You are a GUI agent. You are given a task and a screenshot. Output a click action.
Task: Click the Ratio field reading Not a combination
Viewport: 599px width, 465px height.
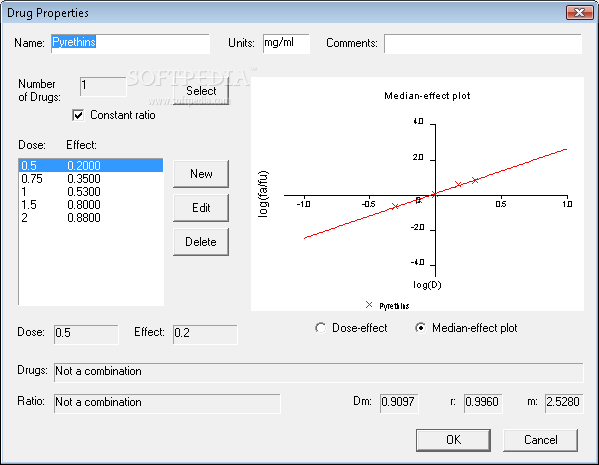pos(167,403)
